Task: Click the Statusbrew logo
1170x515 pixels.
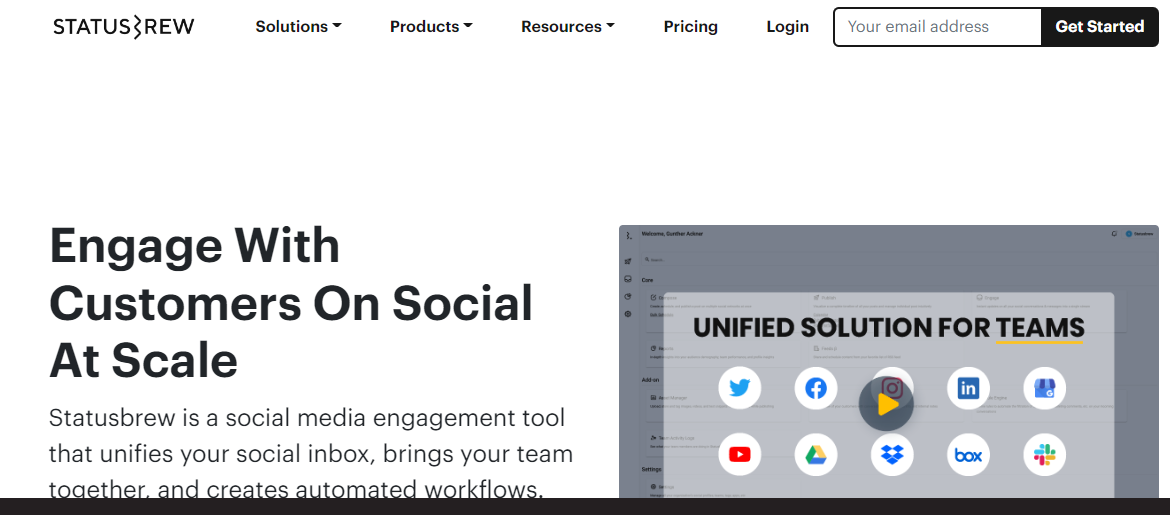Action: (124, 27)
